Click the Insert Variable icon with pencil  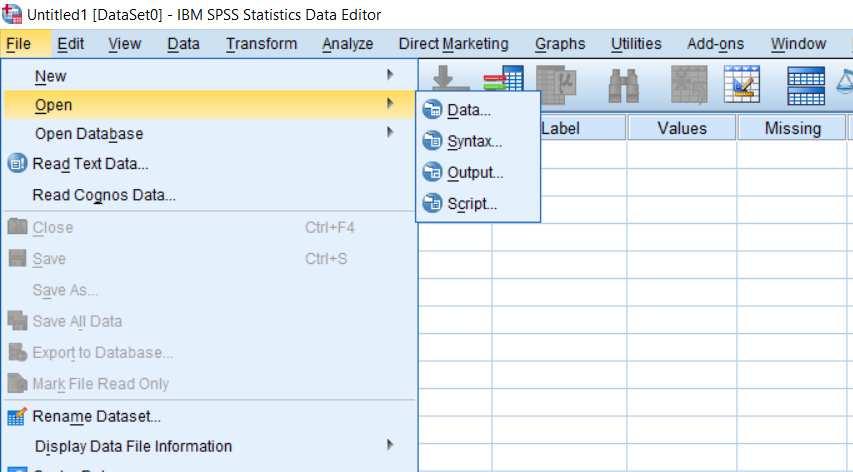coord(742,84)
